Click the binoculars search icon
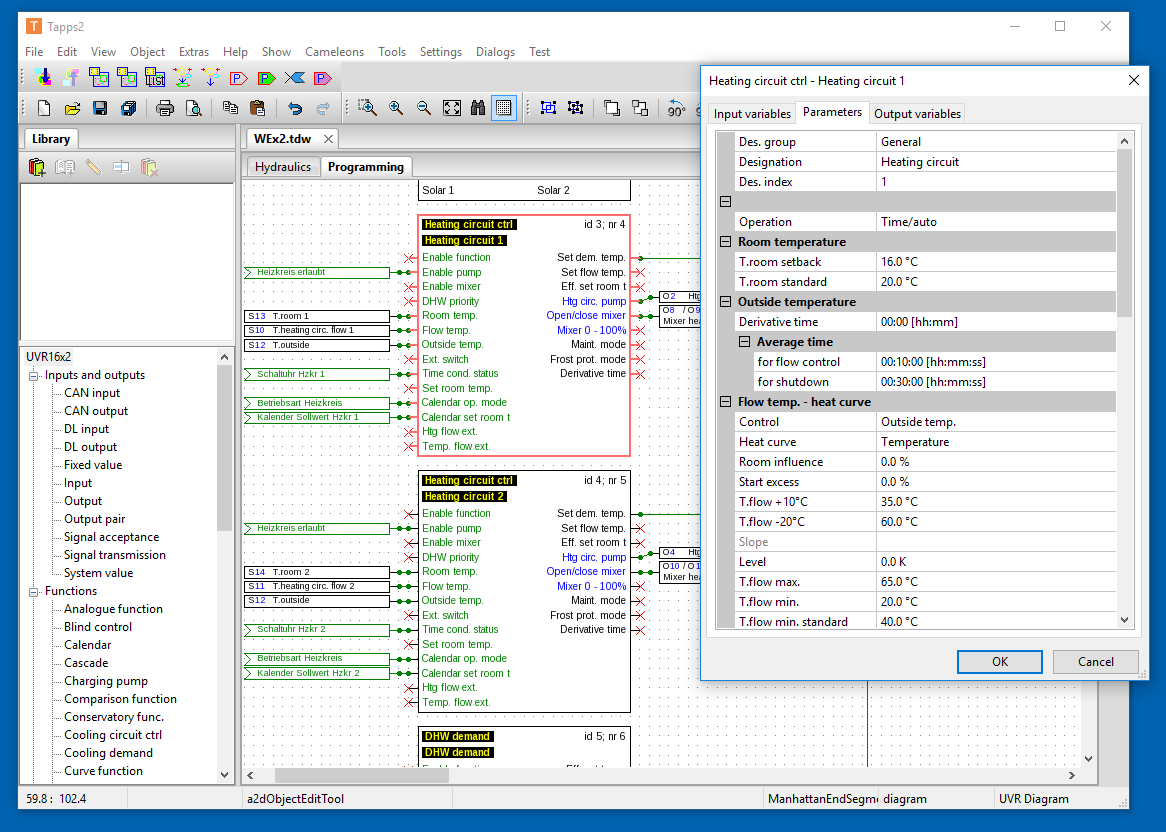 pos(478,108)
